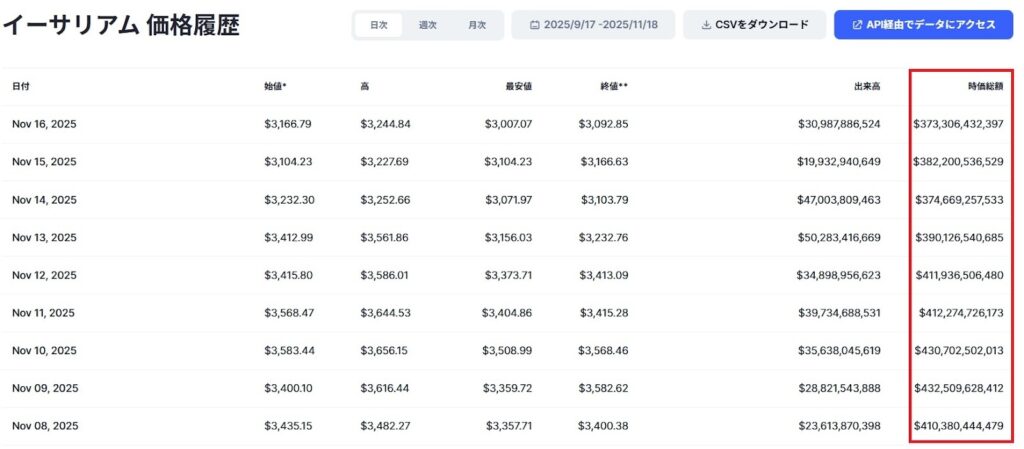Select the 日次 daily tab
Viewport: 1024px width, 449px height.
tap(379, 25)
